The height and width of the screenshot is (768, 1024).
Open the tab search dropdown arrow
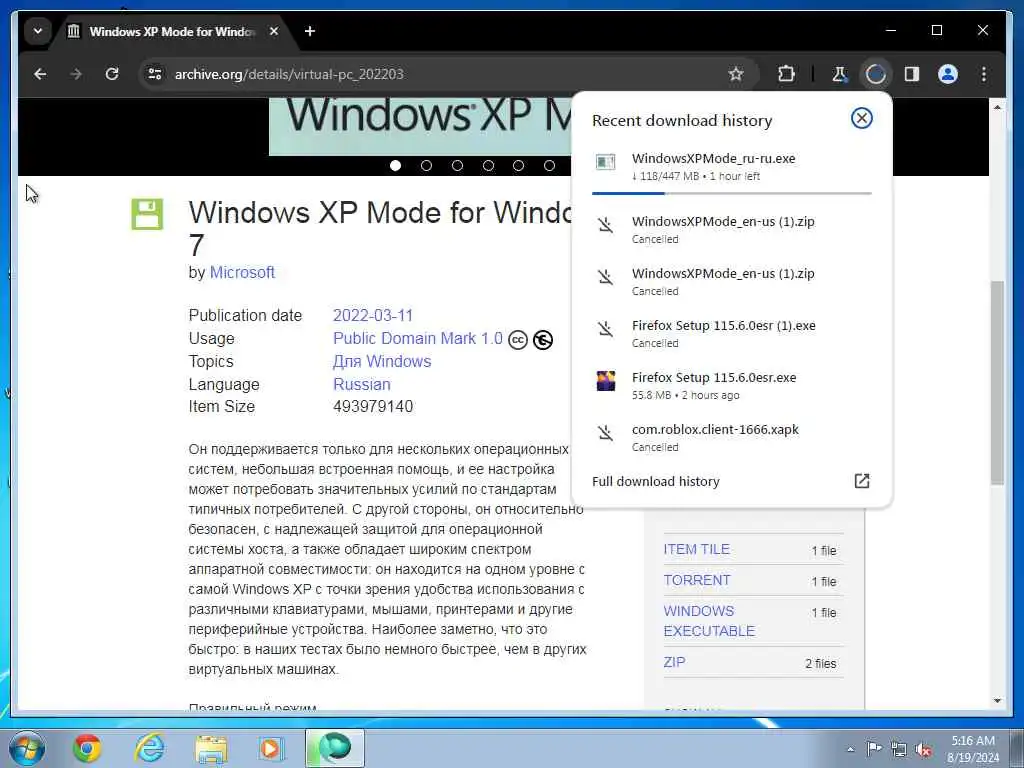click(38, 31)
